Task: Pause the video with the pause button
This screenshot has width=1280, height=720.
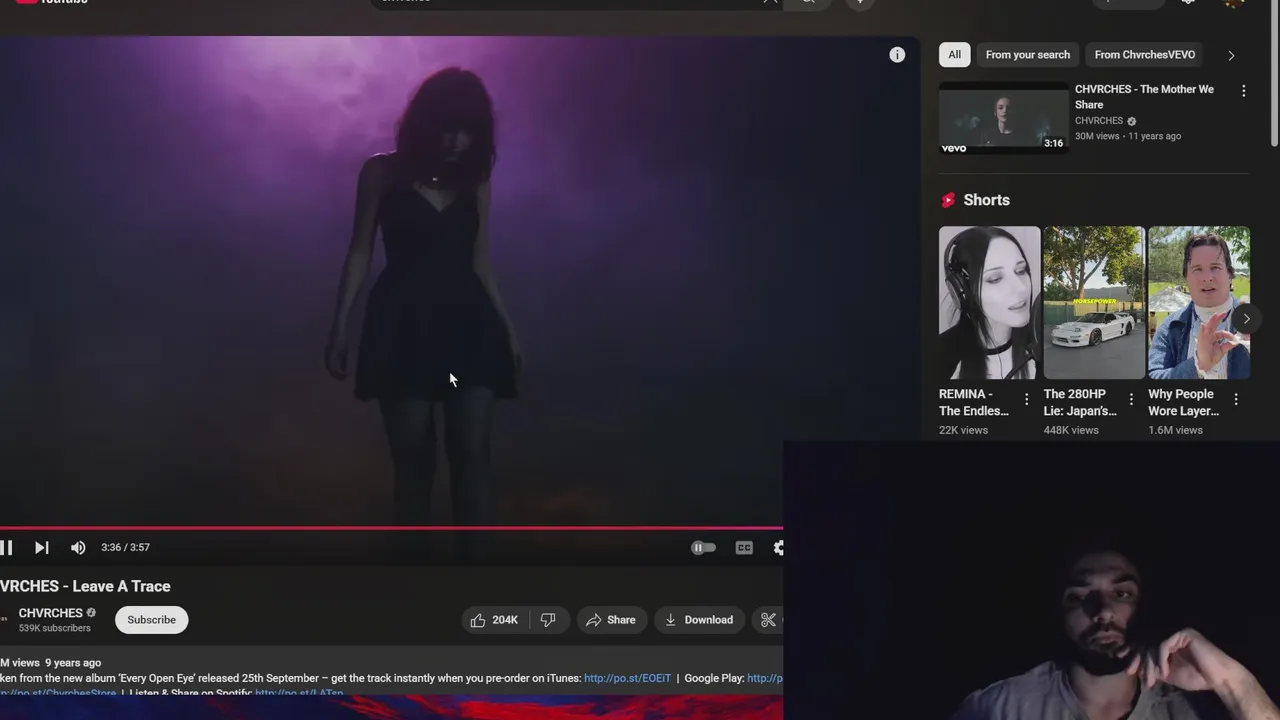Action: 6,547
